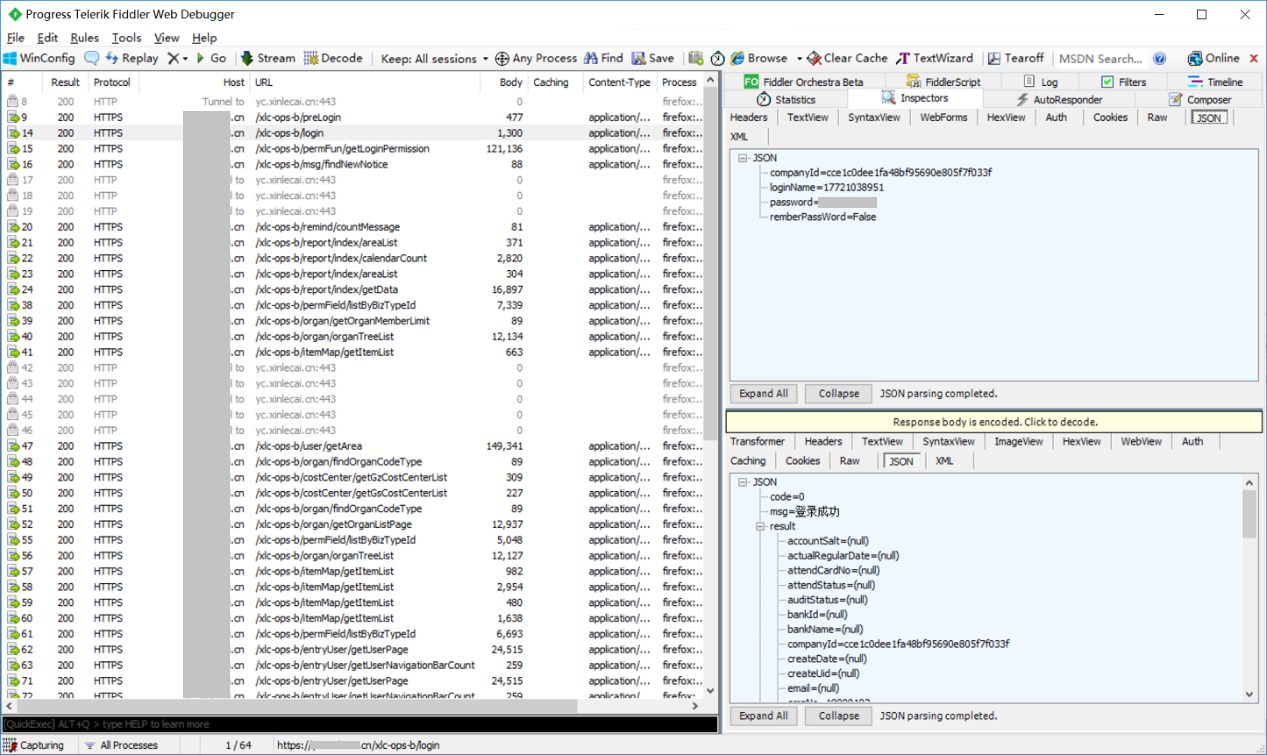Image resolution: width=1267 pixels, height=755 pixels.
Task: Click the blue help icon
Action: (x=1160, y=58)
